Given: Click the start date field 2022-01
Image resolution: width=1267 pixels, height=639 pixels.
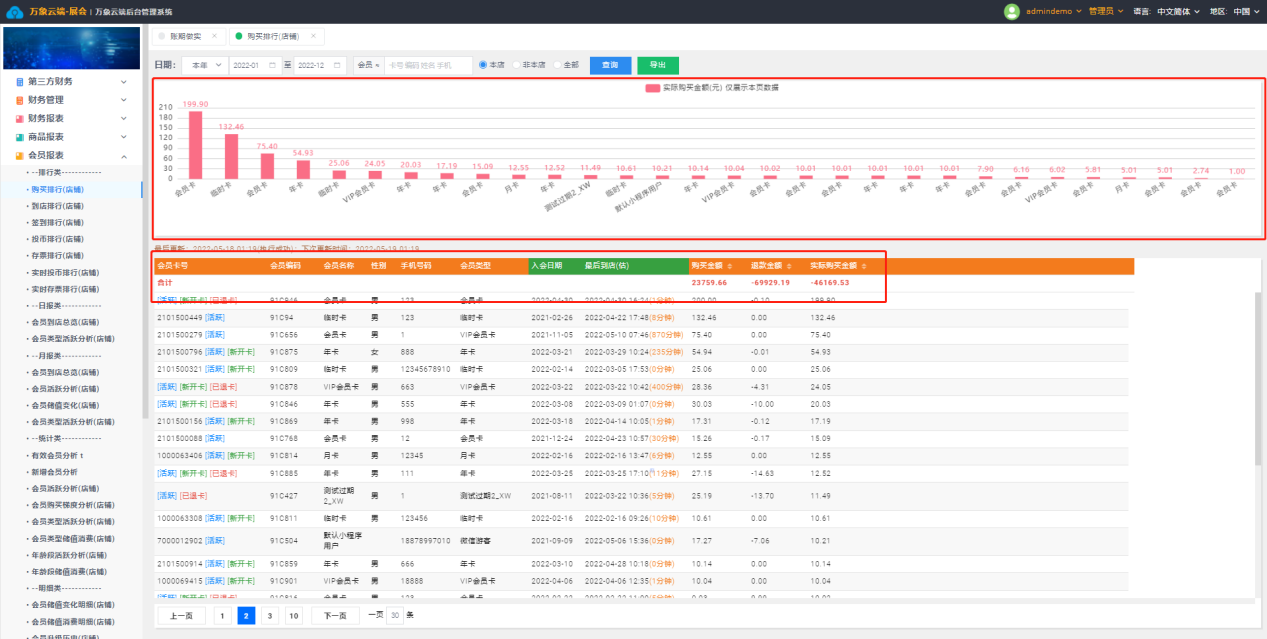Looking at the screenshot, I should tap(255, 65).
